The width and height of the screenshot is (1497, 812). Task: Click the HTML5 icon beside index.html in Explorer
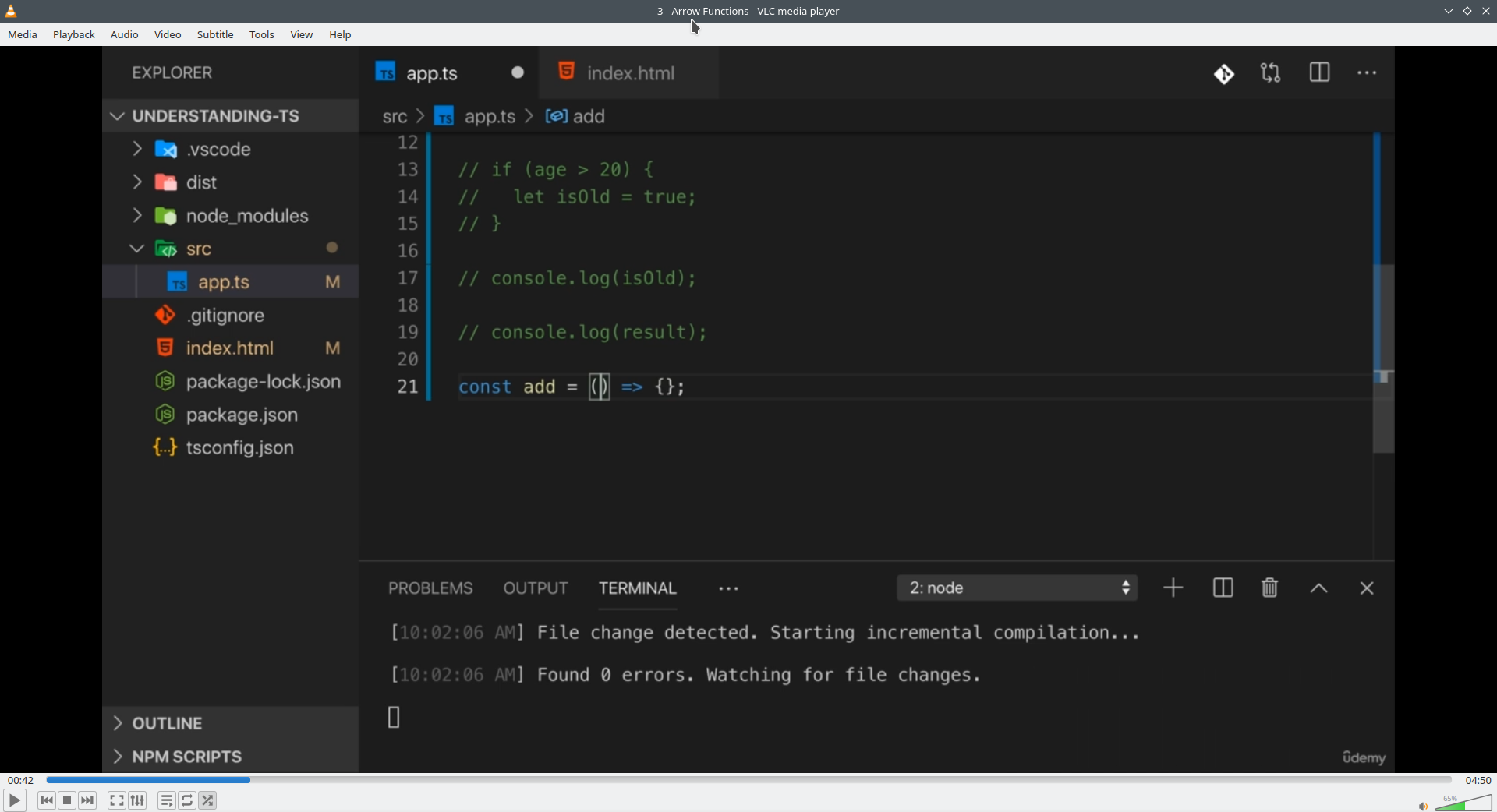click(165, 348)
